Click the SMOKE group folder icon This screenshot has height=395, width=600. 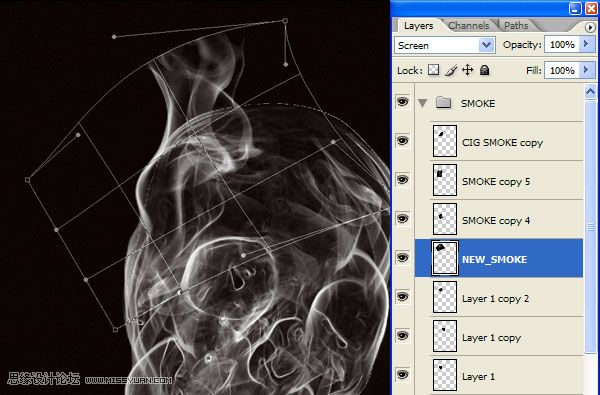pos(443,103)
